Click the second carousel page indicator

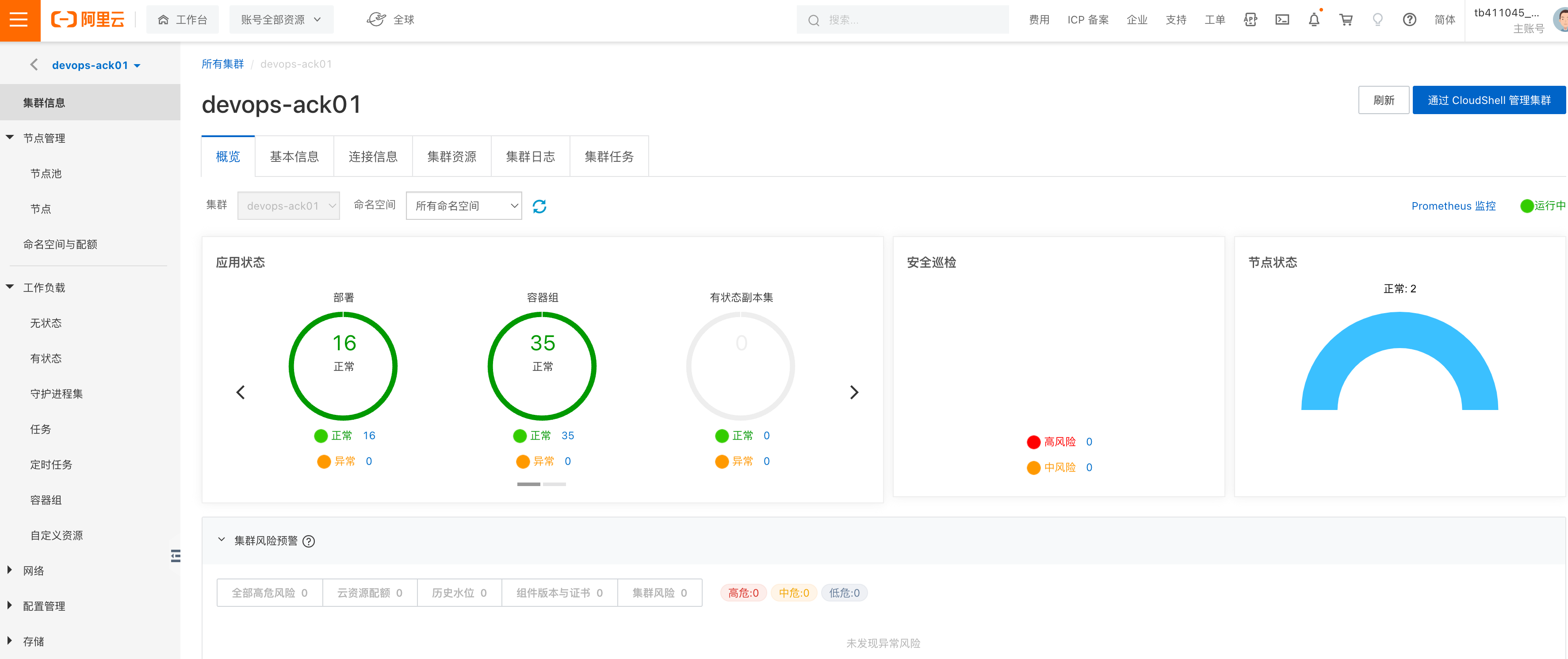click(554, 484)
